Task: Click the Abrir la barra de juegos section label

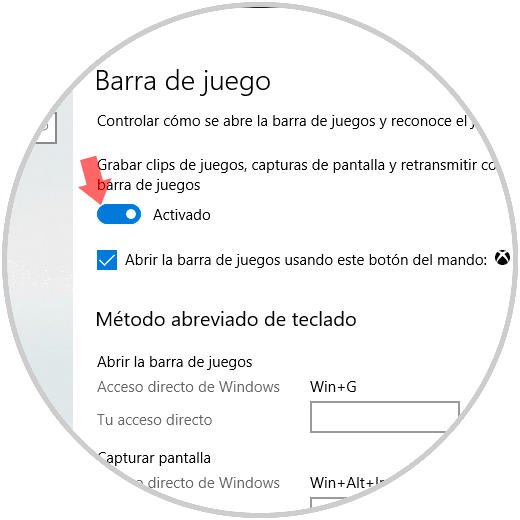Action: (175, 362)
